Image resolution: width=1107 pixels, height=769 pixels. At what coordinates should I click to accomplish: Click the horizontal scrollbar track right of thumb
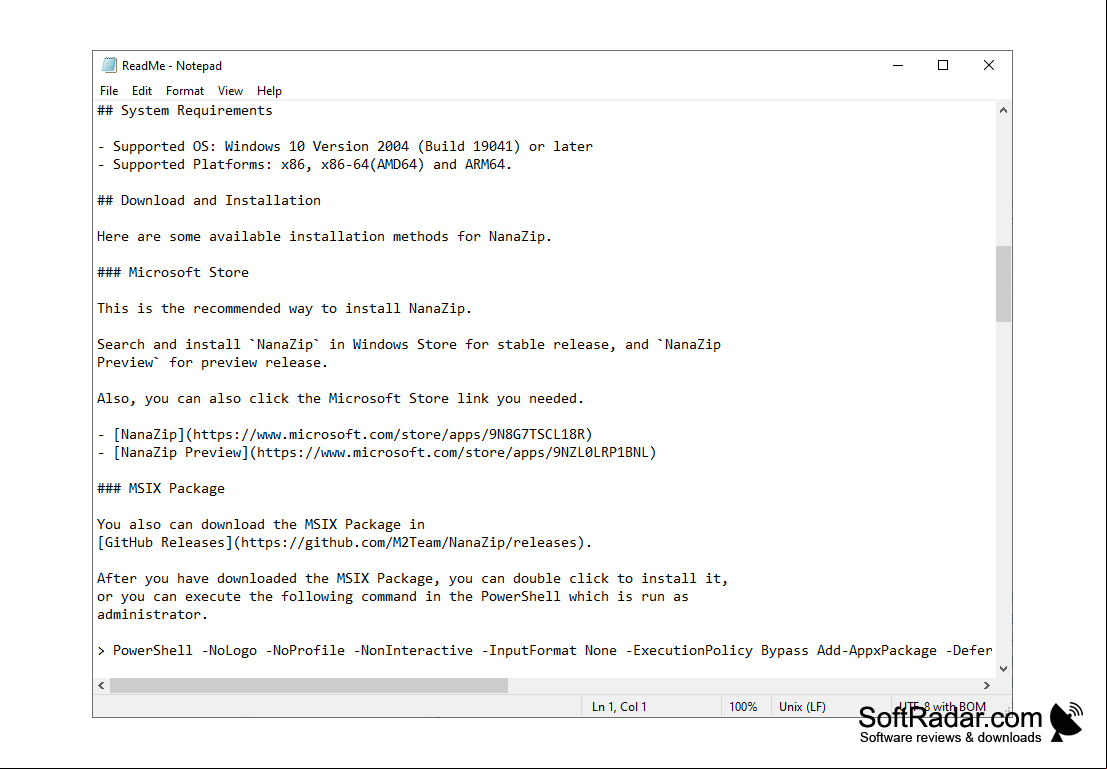click(x=743, y=686)
